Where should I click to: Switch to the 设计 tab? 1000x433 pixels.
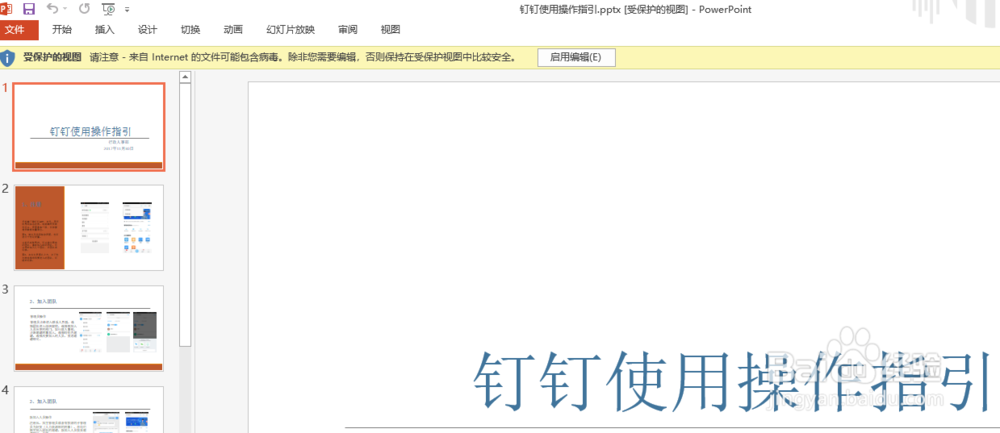[147, 30]
